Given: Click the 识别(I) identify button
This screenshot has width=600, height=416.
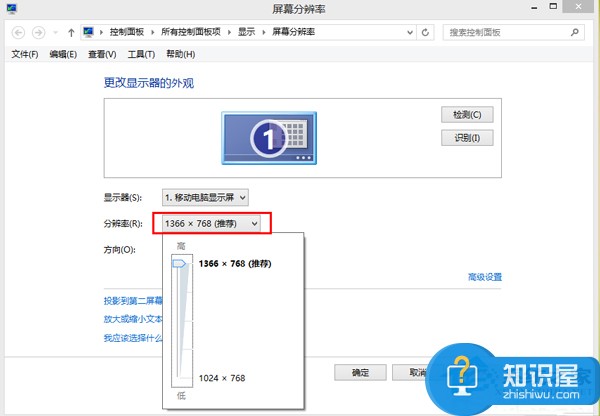Looking at the screenshot, I should 467,138.
